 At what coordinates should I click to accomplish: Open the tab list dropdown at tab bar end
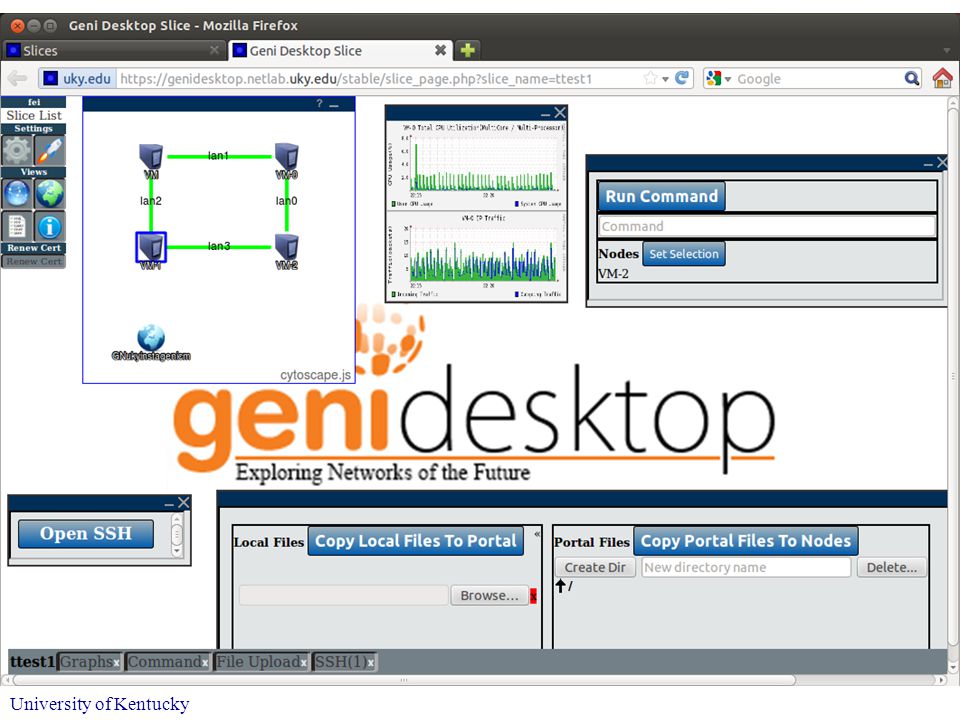coord(947,50)
